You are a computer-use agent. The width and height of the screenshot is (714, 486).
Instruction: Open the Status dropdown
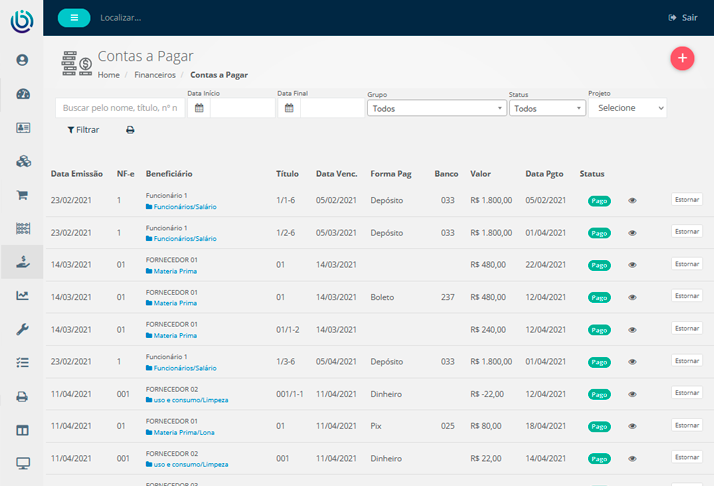click(546, 108)
